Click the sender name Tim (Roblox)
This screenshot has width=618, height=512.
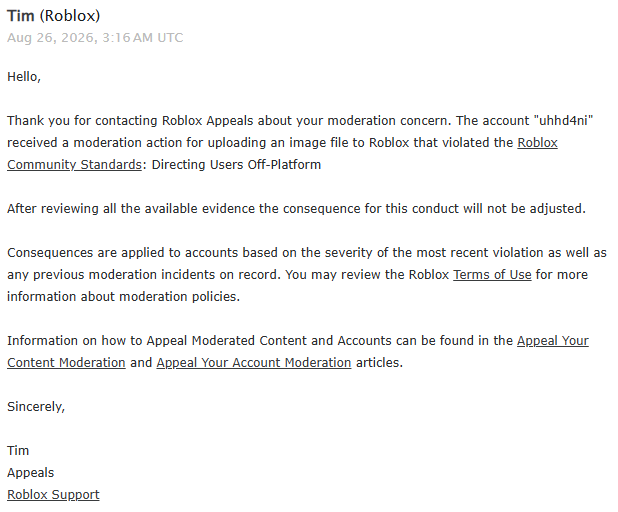(x=54, y=16)
